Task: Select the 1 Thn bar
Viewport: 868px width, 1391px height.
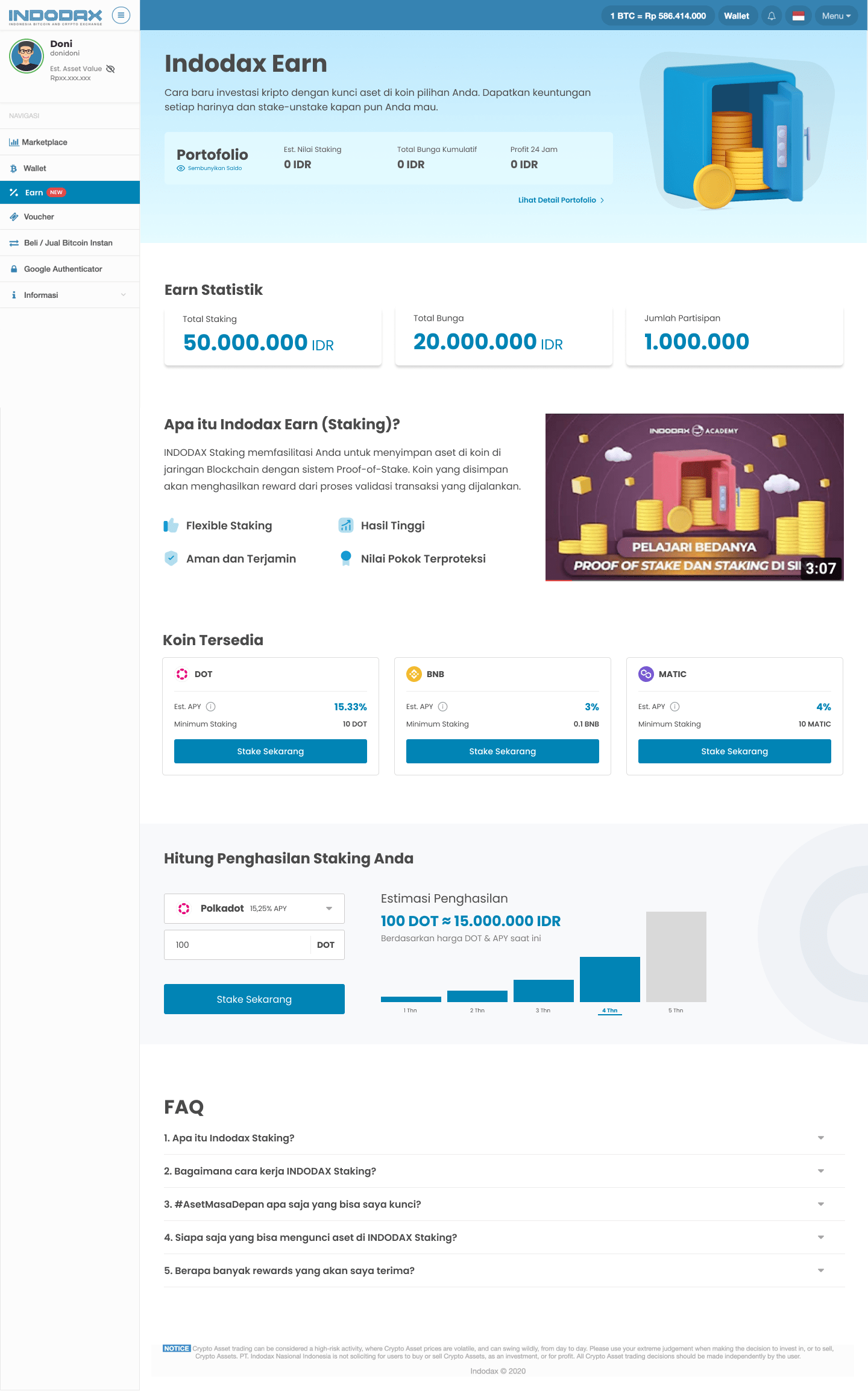Action: tap(411, 999)
